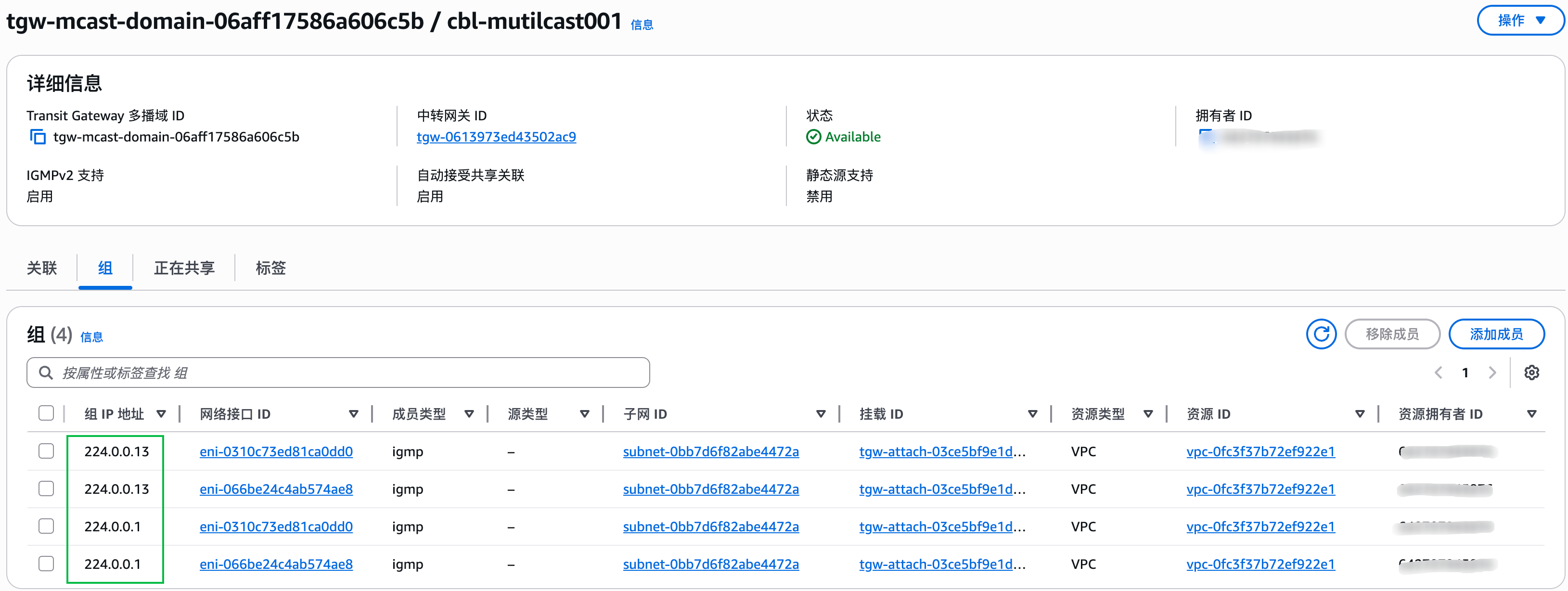Go to next page arrow

pos(1492,373)
